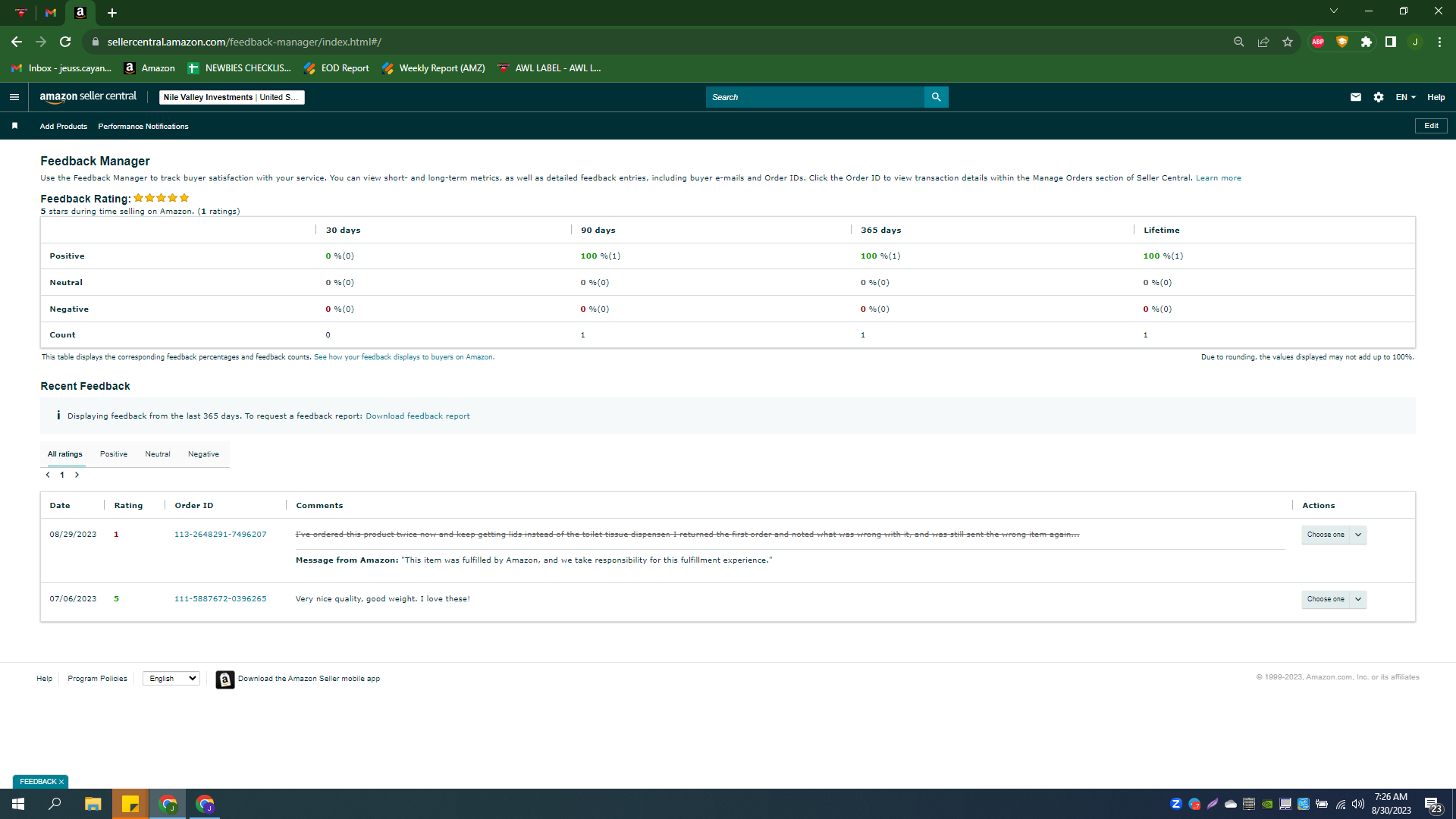Screen dimensions: 1456x819
Task: Click the browser address bar URL
Action: 244,42
